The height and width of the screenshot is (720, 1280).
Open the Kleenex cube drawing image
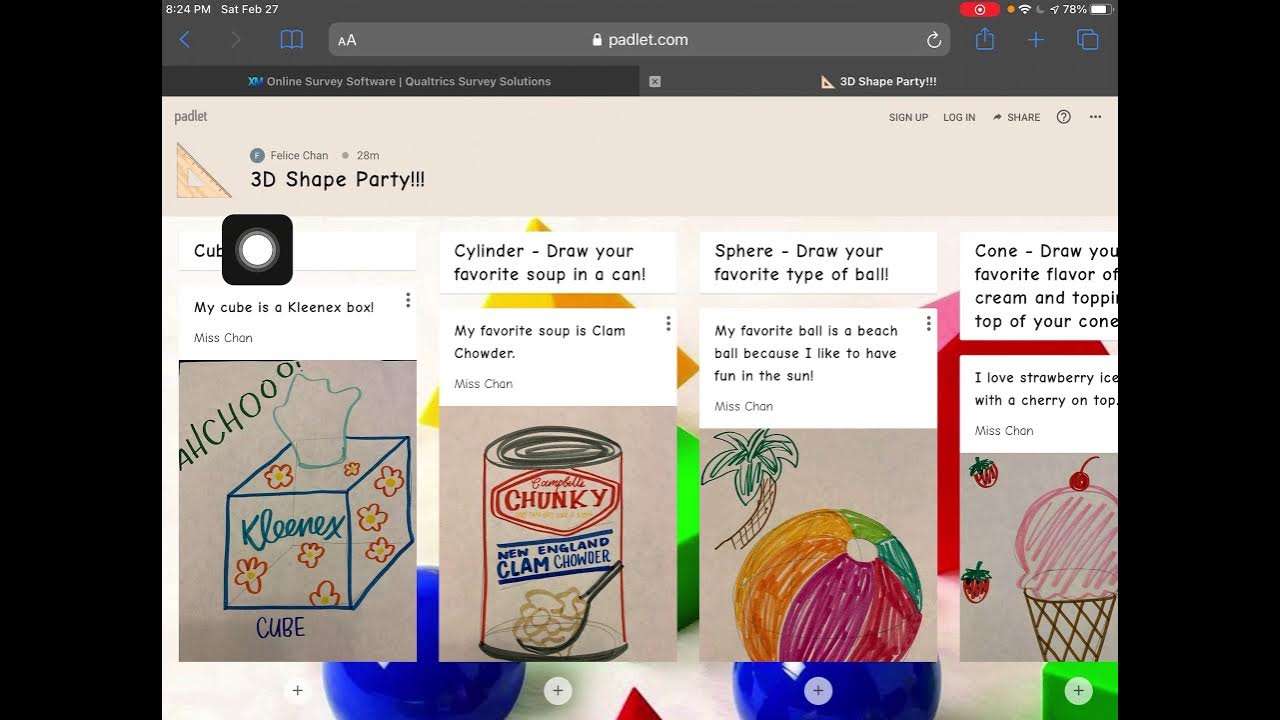297,511
